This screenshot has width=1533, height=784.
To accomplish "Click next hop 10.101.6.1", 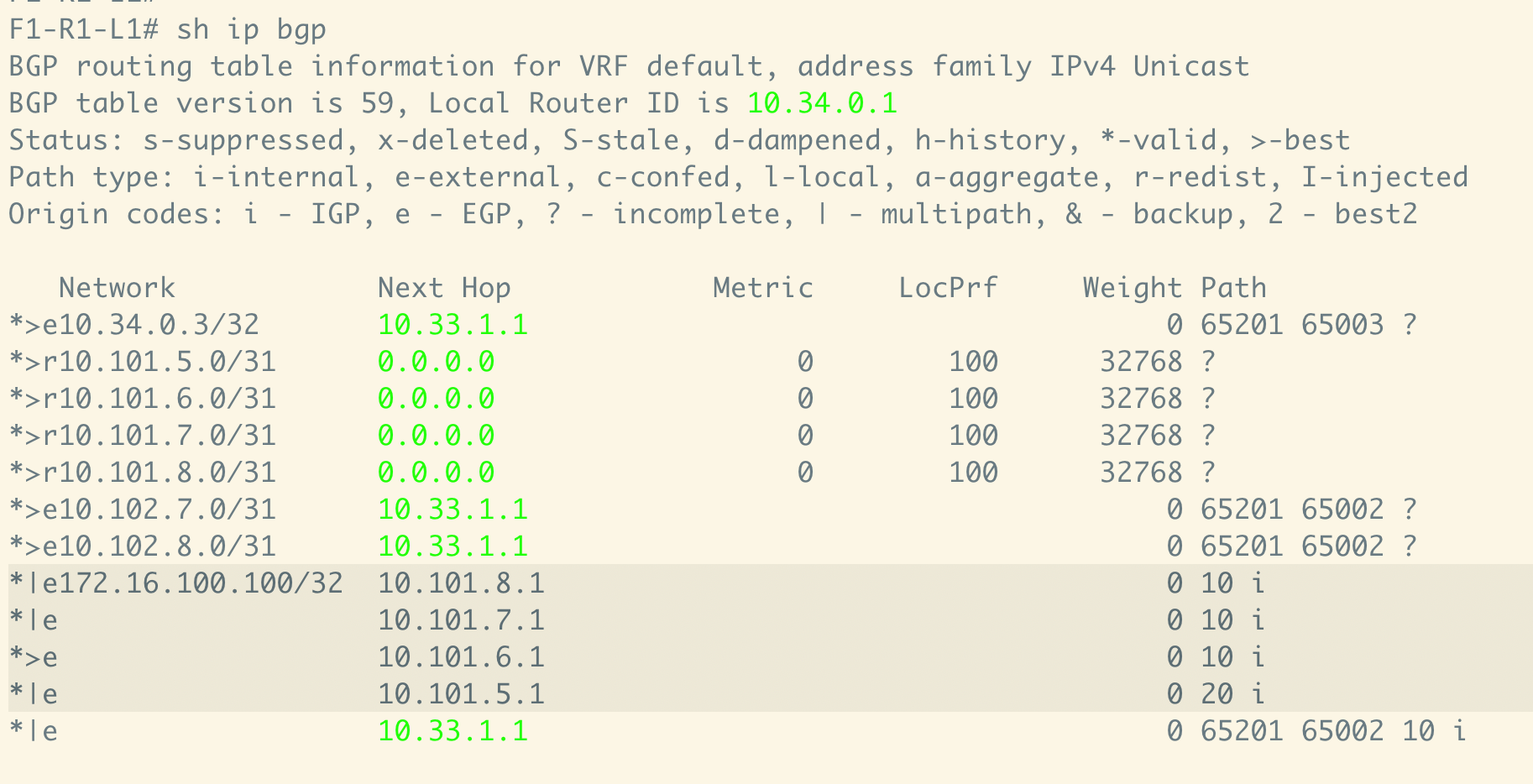I will (461, 657).
